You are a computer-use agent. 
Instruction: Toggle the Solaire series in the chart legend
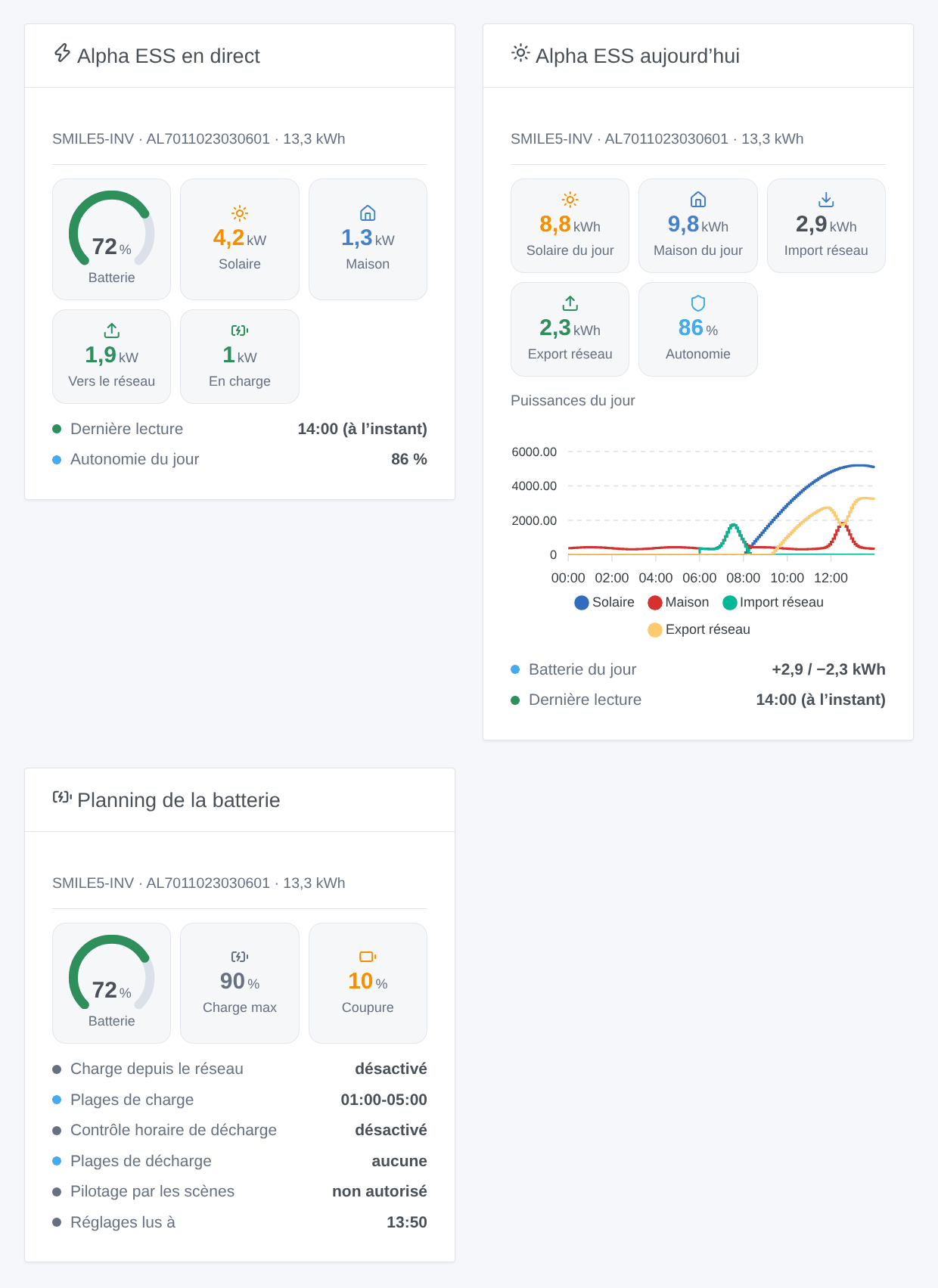tap(604, 603)
